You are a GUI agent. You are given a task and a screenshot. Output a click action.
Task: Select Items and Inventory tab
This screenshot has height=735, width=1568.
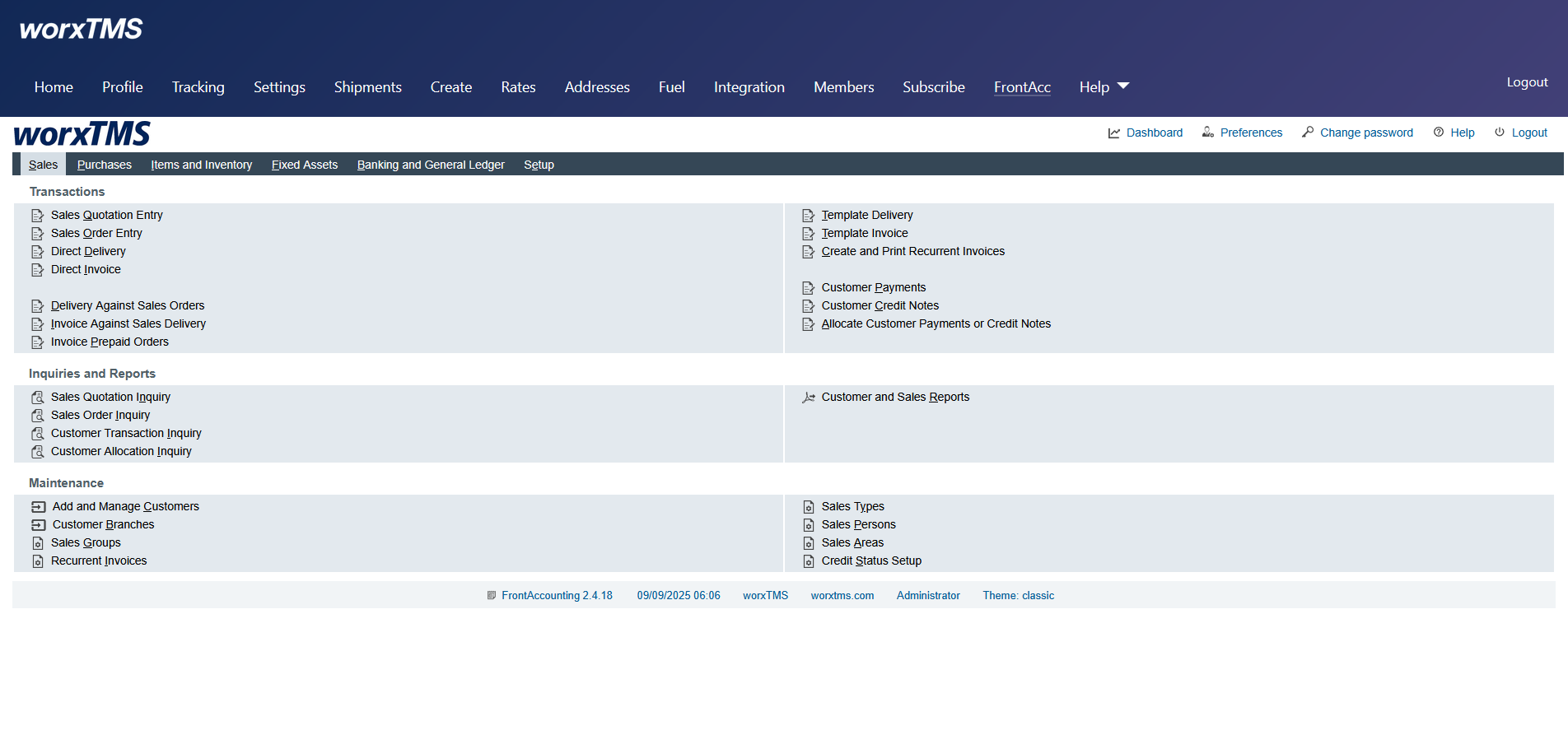click(x=201, y=165)
